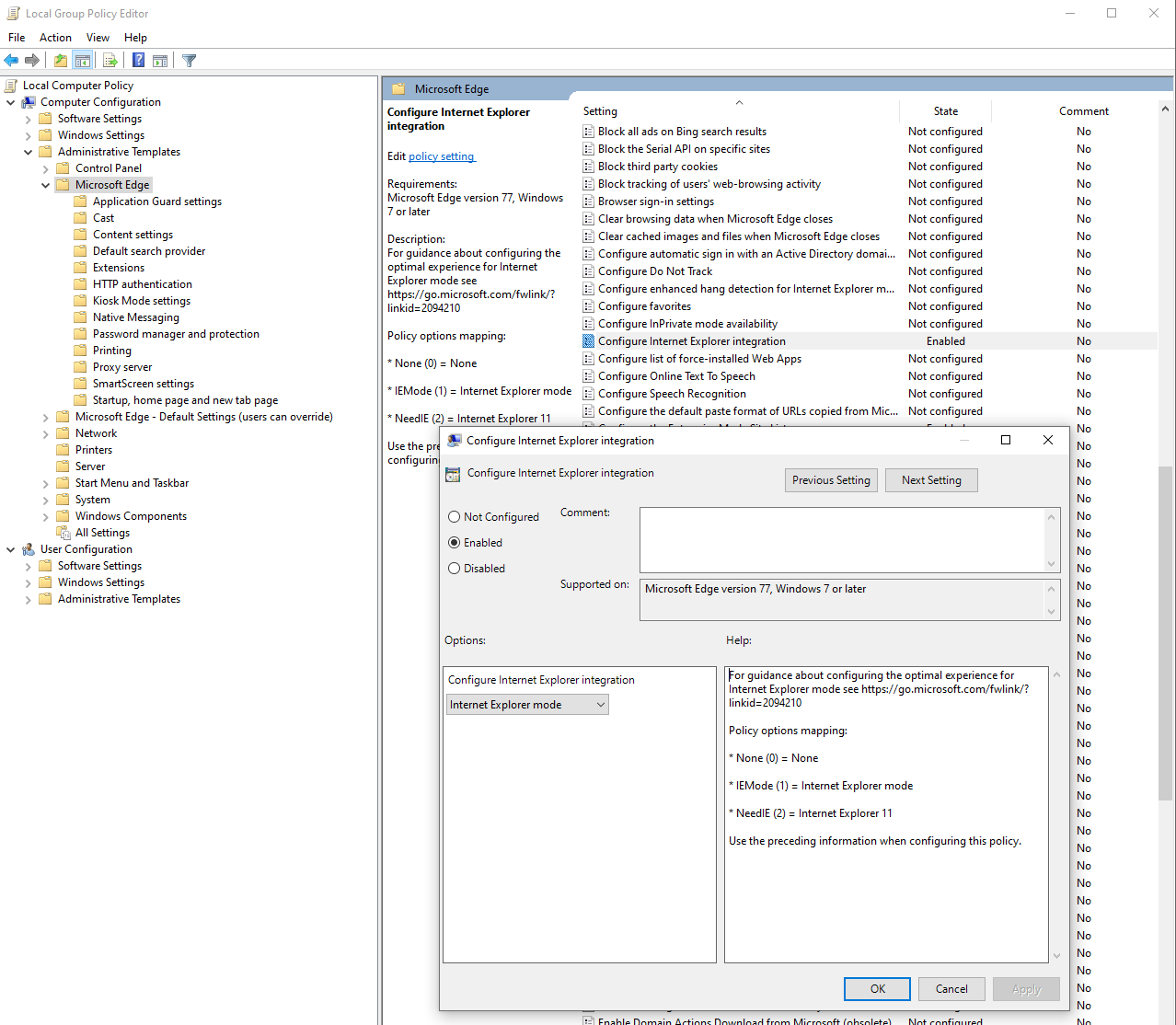1176x1025 pixels.
Task: Open the Internet Explorer mode dropdown
Action: (x=527, y=705)
